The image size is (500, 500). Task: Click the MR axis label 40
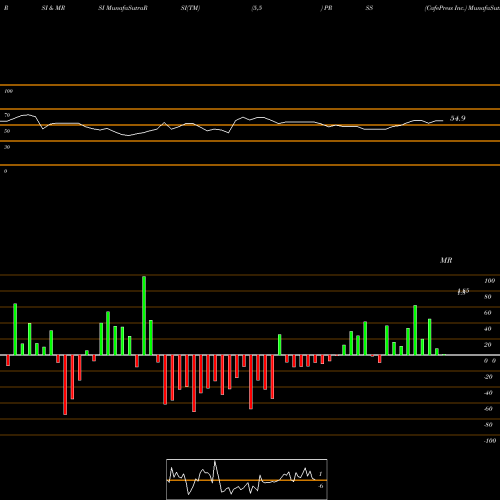(x=488, y=329)
